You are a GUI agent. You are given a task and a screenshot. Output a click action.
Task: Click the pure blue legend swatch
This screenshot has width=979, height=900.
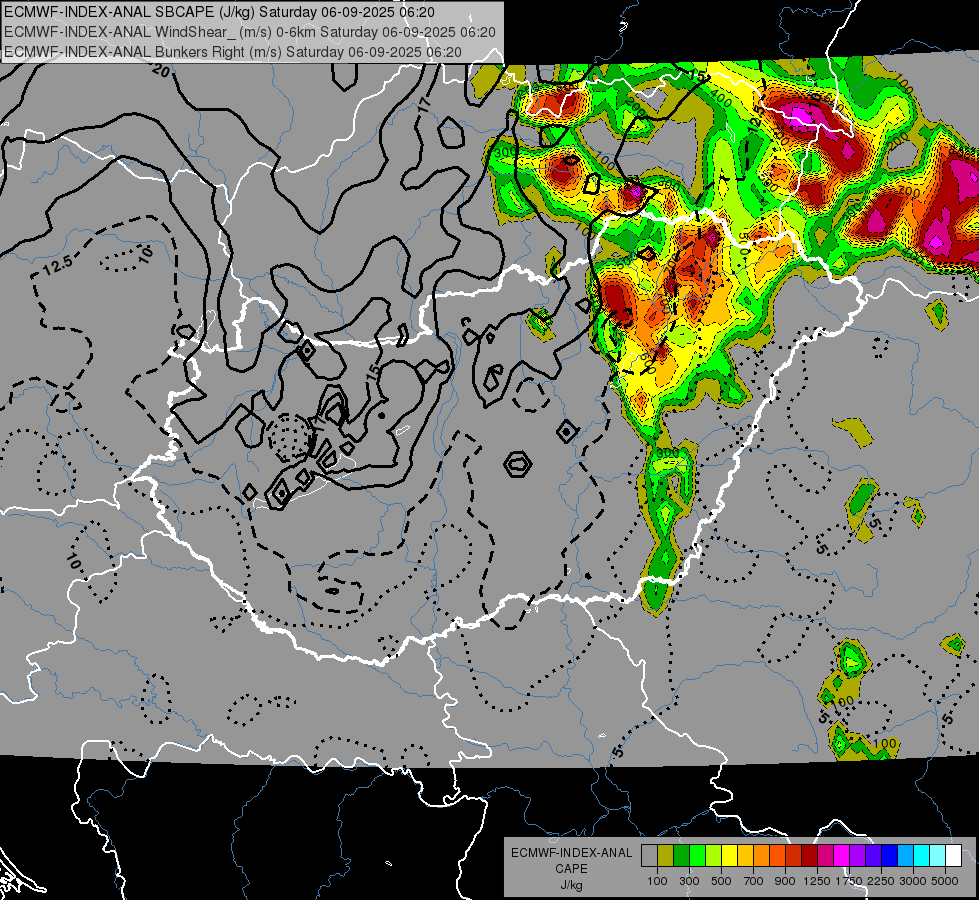pos(890,856)
